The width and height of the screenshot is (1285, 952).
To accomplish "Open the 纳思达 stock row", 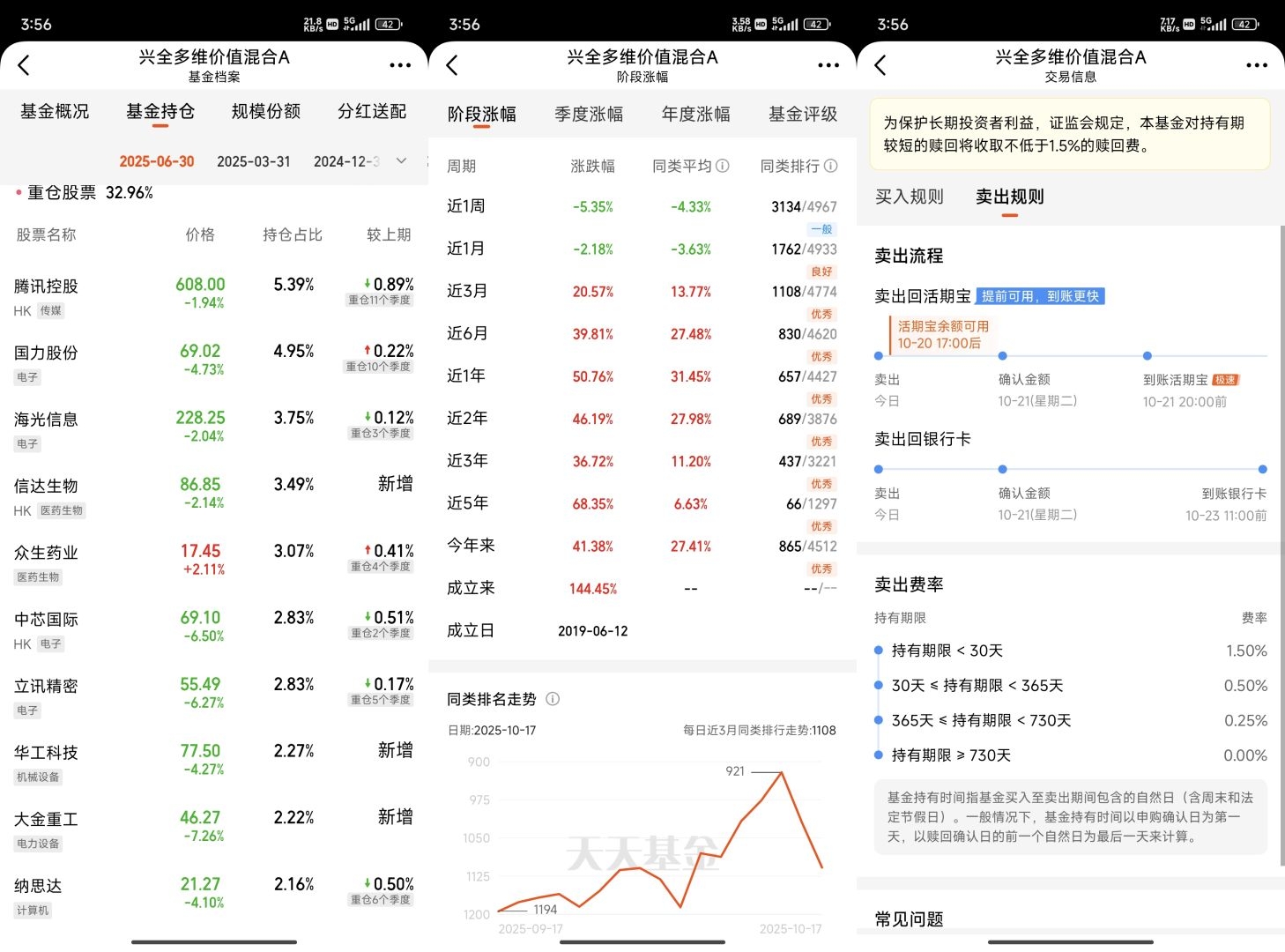I will pos(214,896).
